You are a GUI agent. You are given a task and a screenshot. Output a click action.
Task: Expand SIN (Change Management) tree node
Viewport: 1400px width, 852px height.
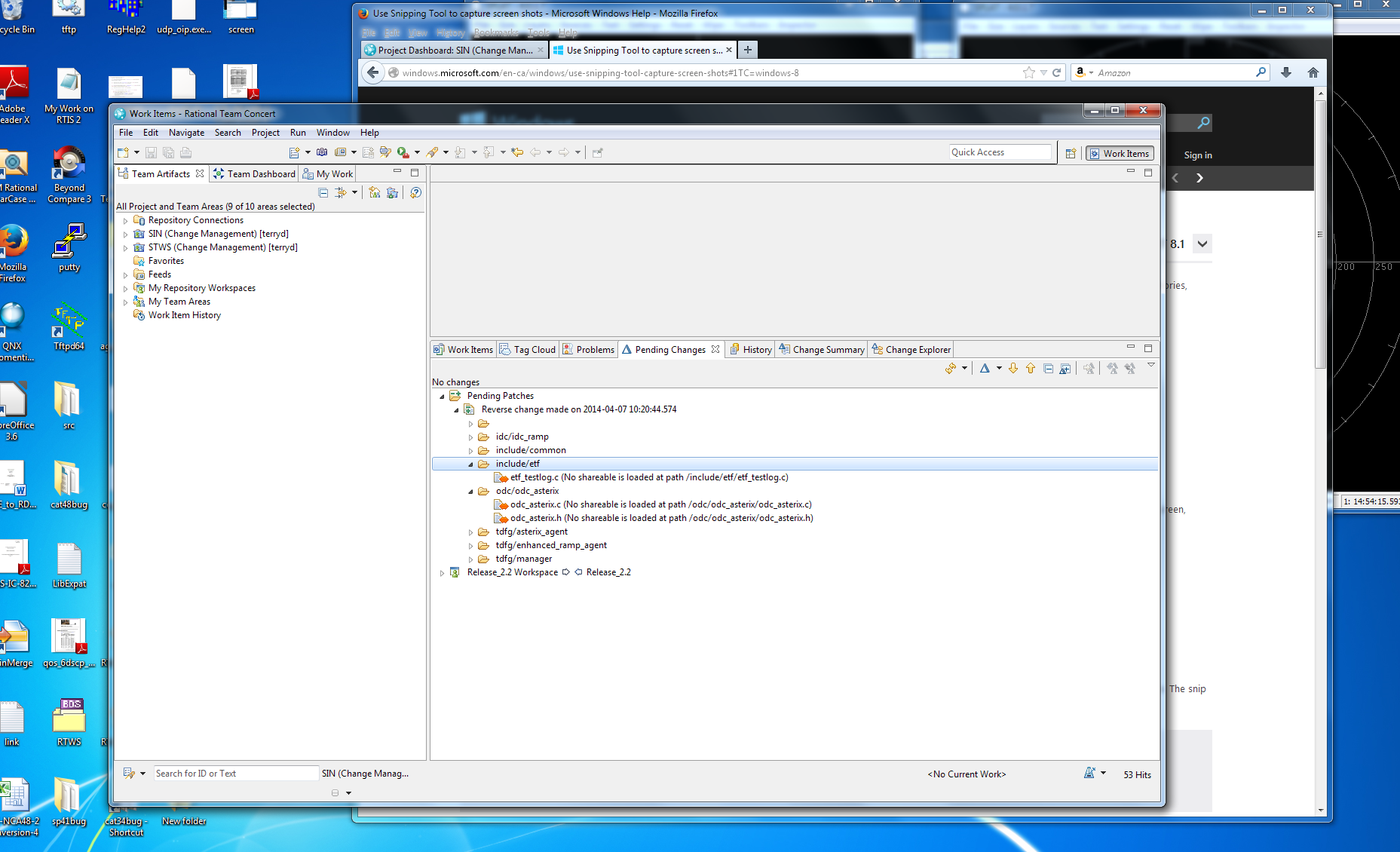(x=126, y=234)
